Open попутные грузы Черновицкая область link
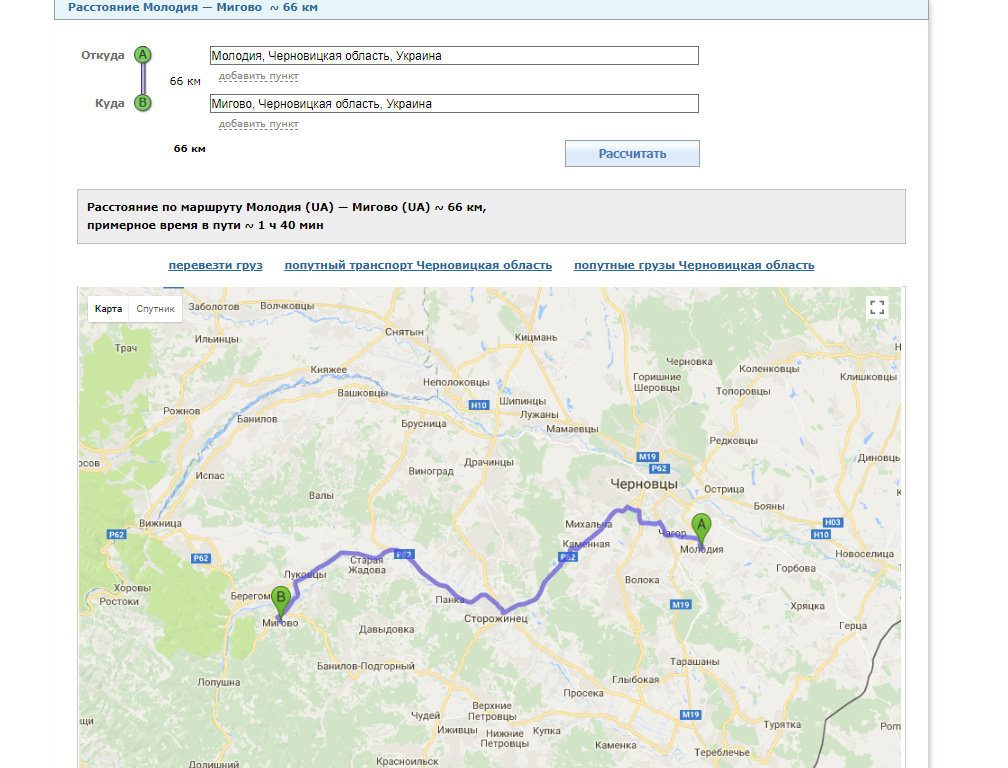Screen dimensions: 1008x768 [x=694, y=265]
